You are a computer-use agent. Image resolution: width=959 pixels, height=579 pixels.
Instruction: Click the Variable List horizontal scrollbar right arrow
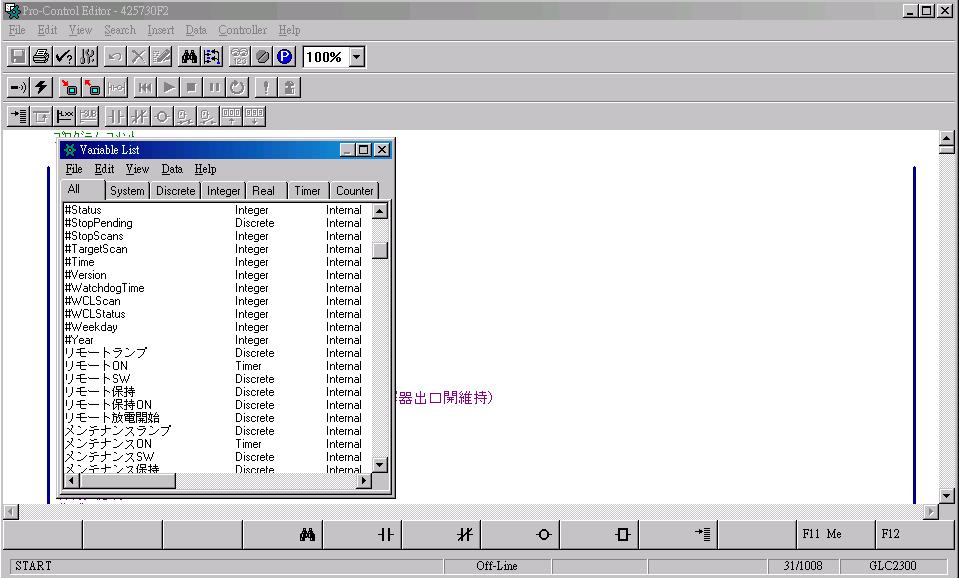click(x=363, y=481)
